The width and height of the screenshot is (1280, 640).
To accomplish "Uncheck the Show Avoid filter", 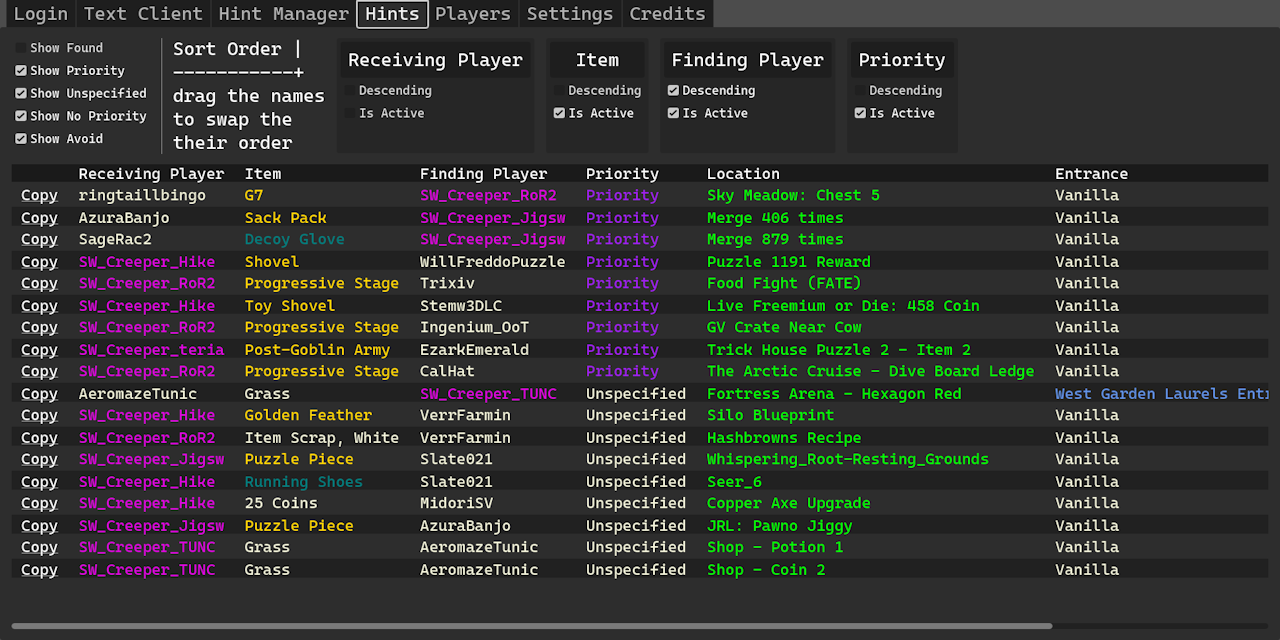I will point(20,138).
